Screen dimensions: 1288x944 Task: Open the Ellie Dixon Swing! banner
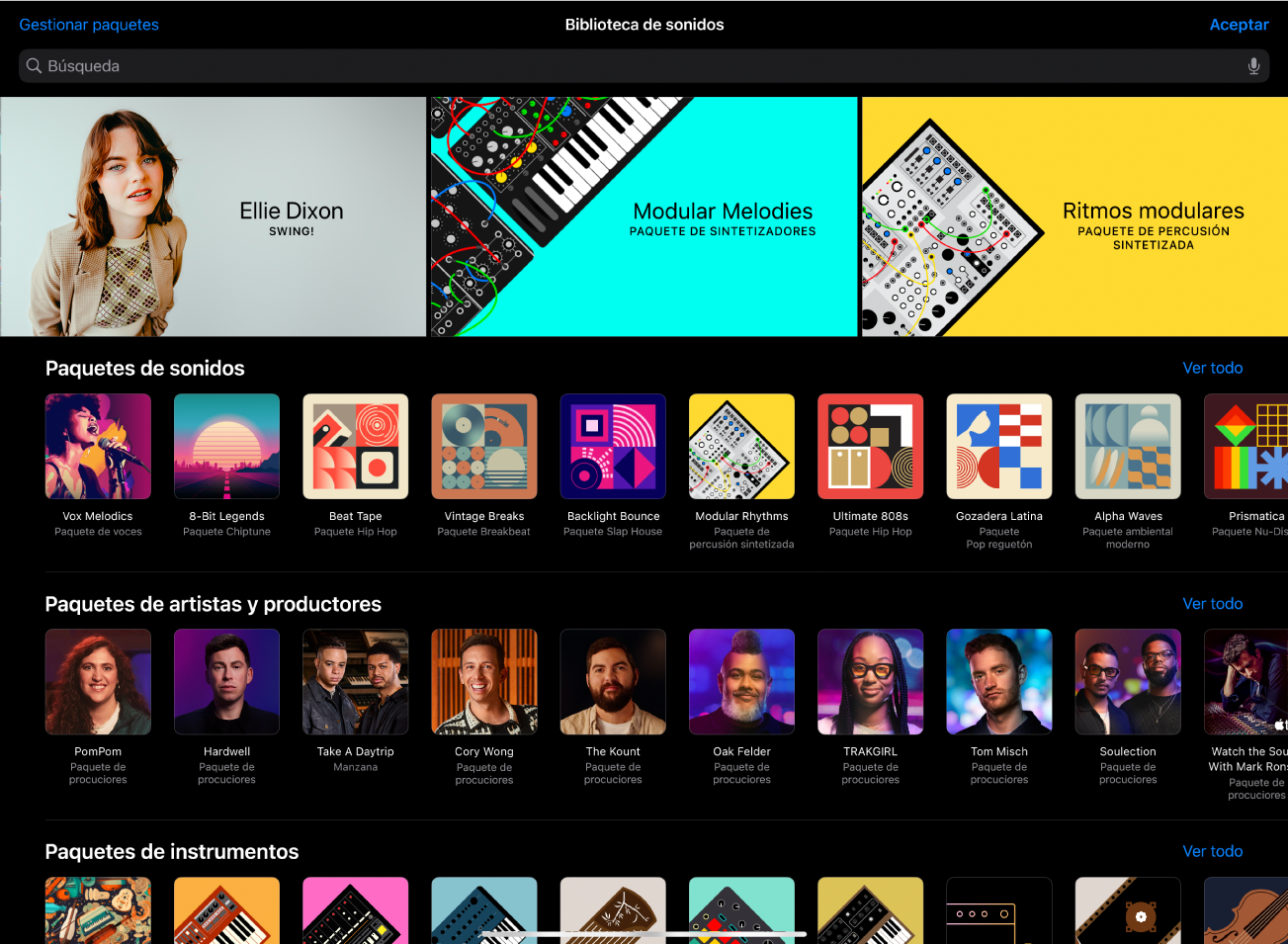click(213, 215)
